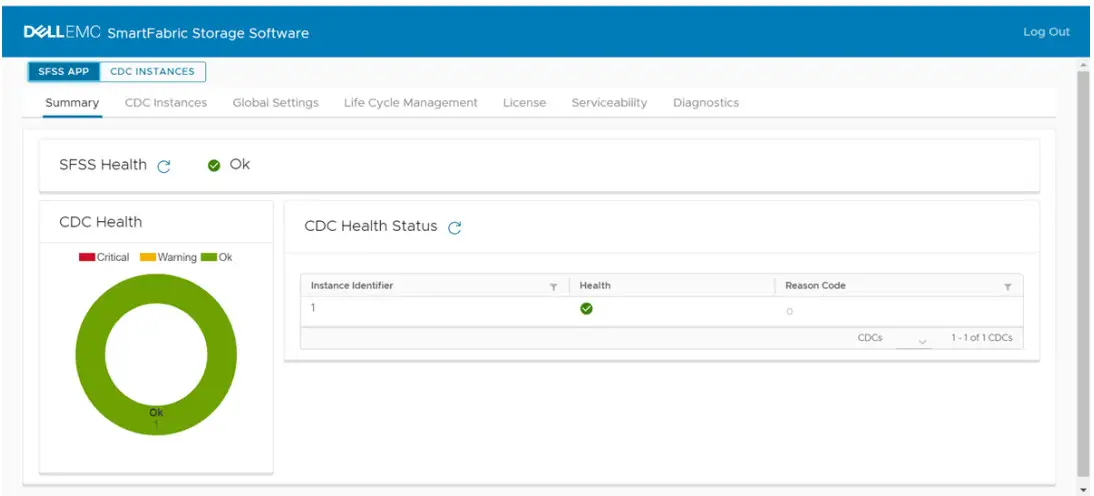Click the Instance Identifier column header

(x=352, y=286)
